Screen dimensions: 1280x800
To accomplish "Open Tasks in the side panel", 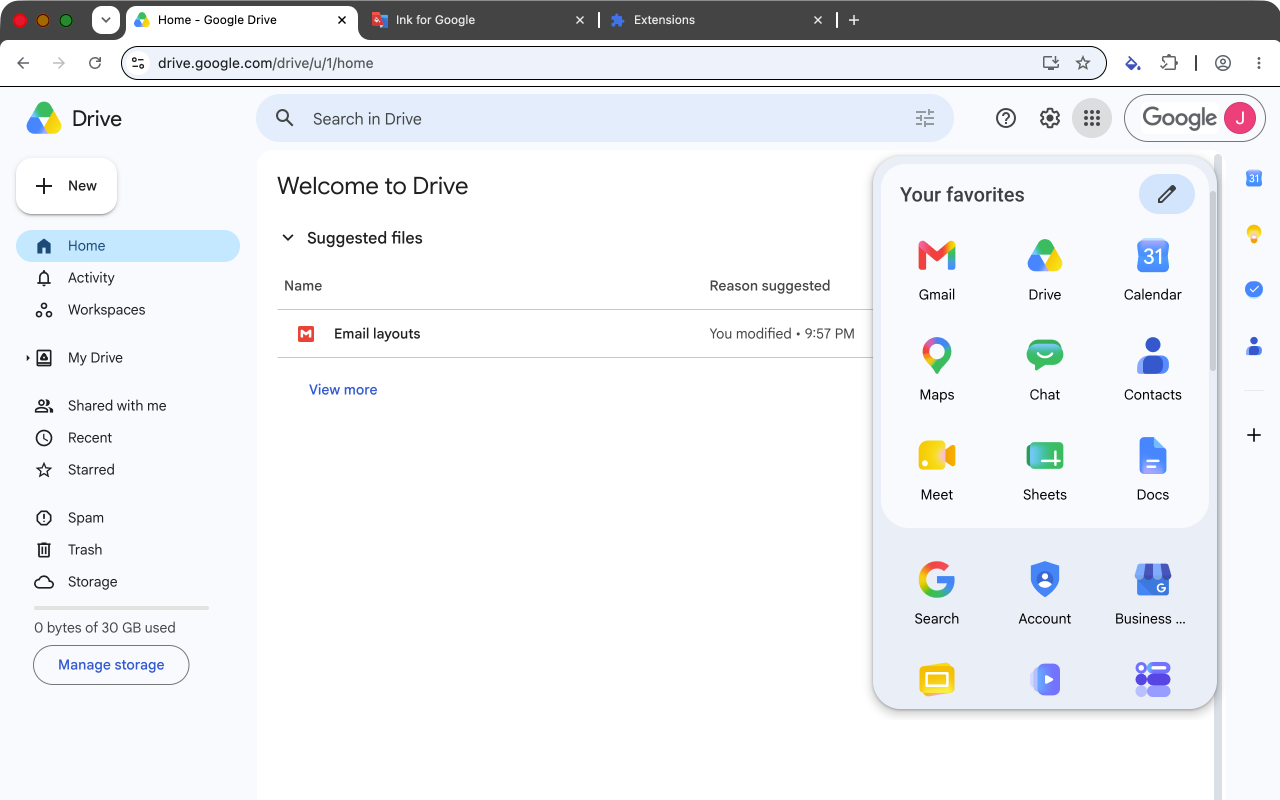I will click(x=1254, y=289).
